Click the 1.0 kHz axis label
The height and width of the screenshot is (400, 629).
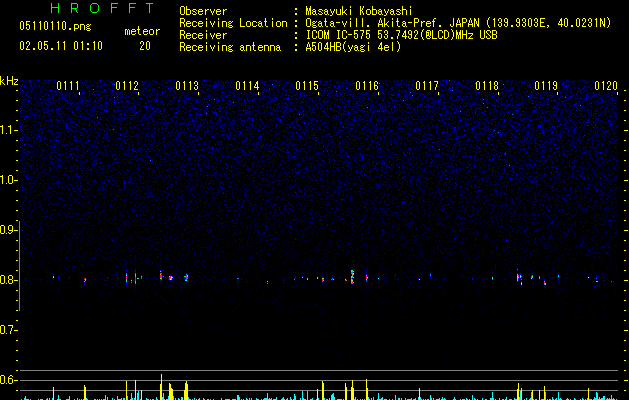8,180
